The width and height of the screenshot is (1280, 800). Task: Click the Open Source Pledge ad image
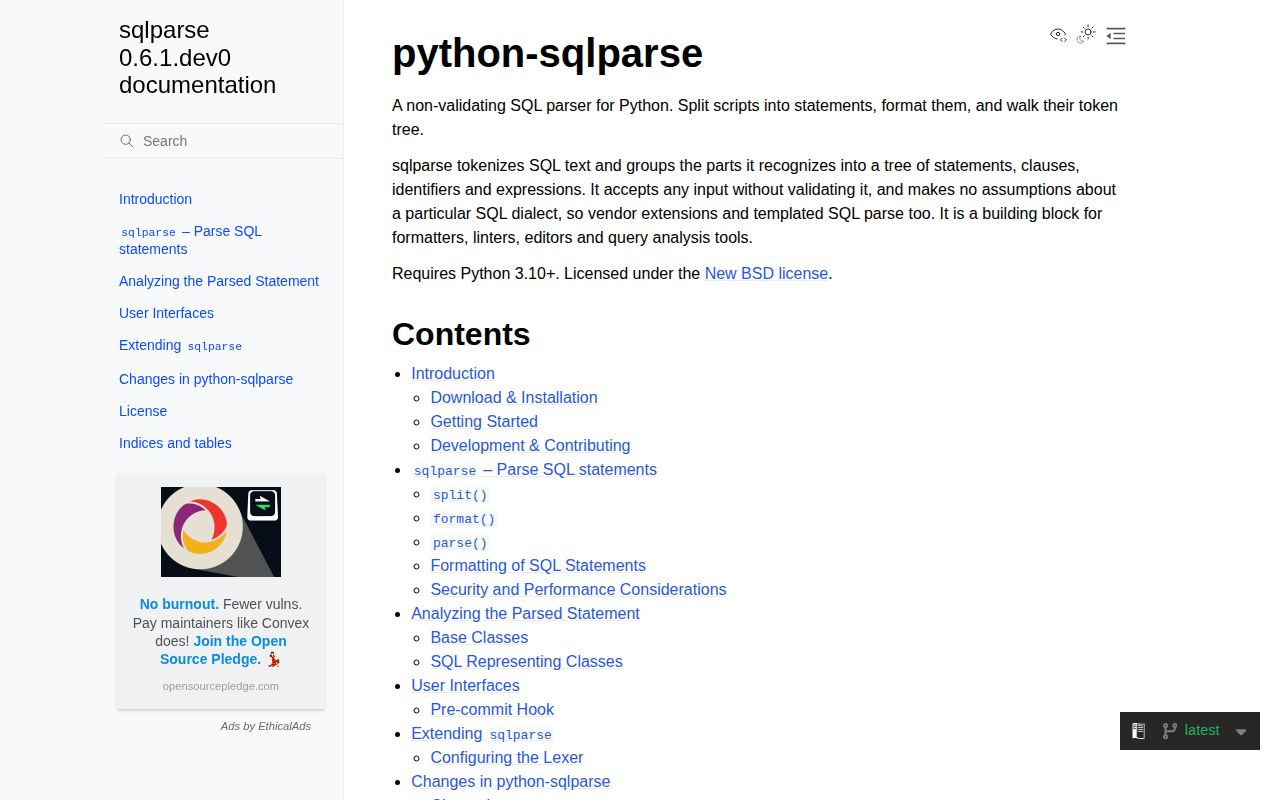(221, 532)
